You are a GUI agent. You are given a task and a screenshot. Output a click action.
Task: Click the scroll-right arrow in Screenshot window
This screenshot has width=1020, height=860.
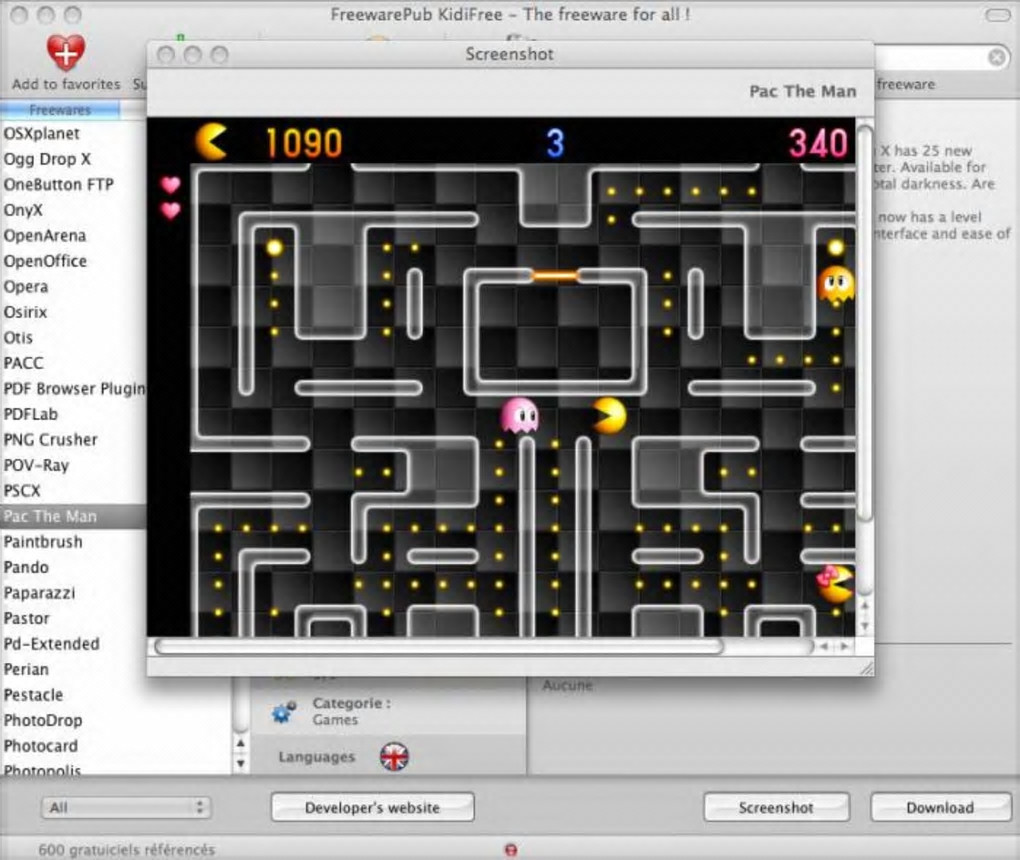[844, 646]
